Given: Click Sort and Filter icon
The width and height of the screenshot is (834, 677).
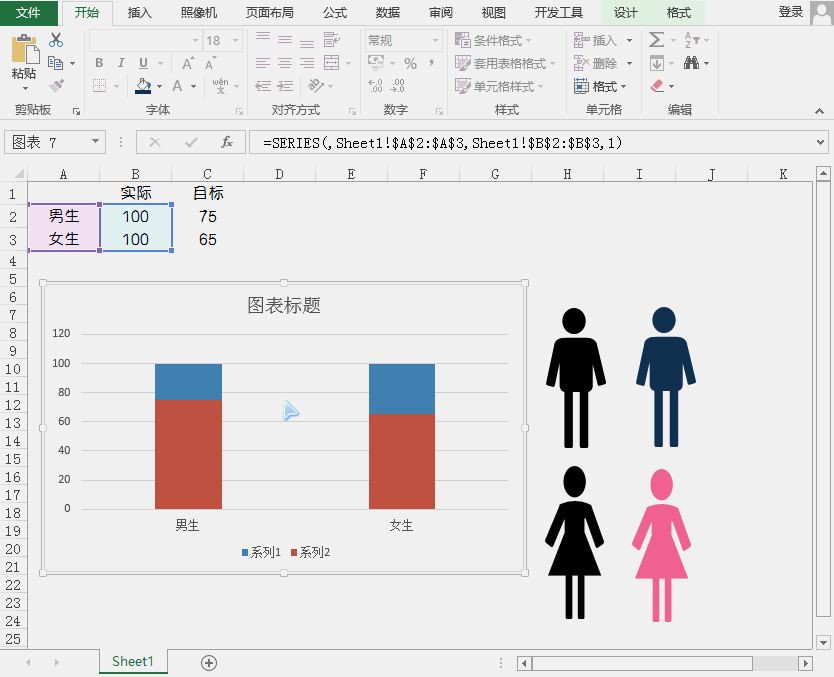Looking at the screenshot, I should tap(691, 40).
